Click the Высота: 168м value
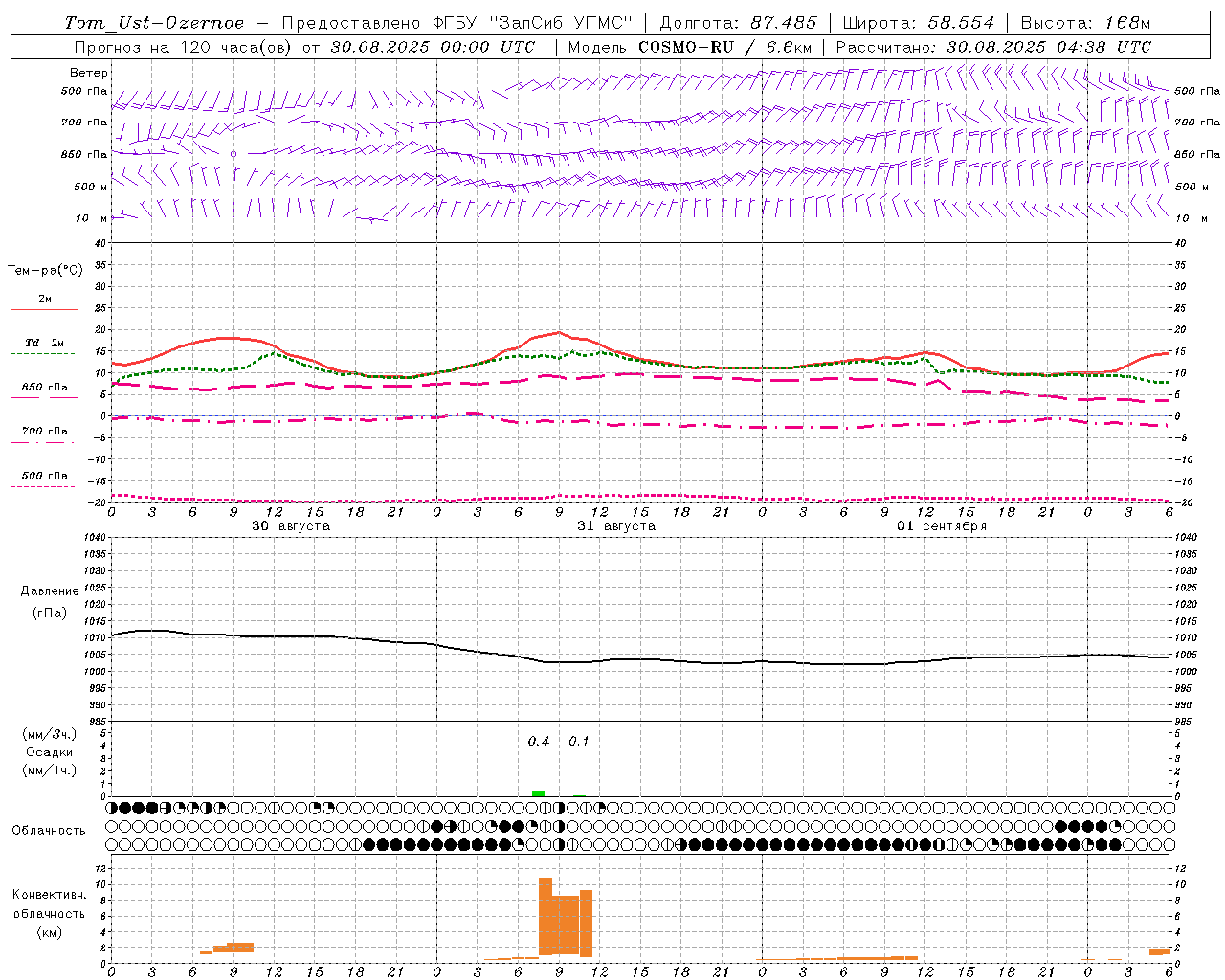The width and height of the screenshot is (1225, 980). 1085,23
